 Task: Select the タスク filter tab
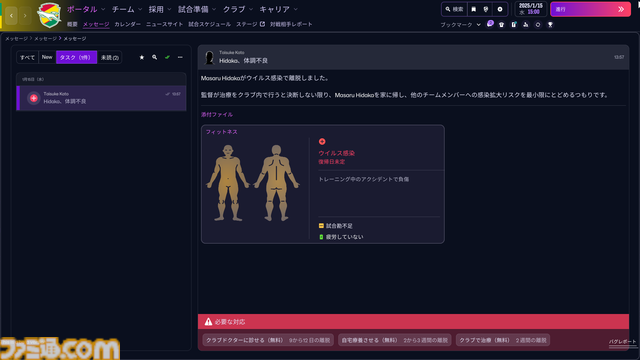pyautogui.click(x=76, y=58)
